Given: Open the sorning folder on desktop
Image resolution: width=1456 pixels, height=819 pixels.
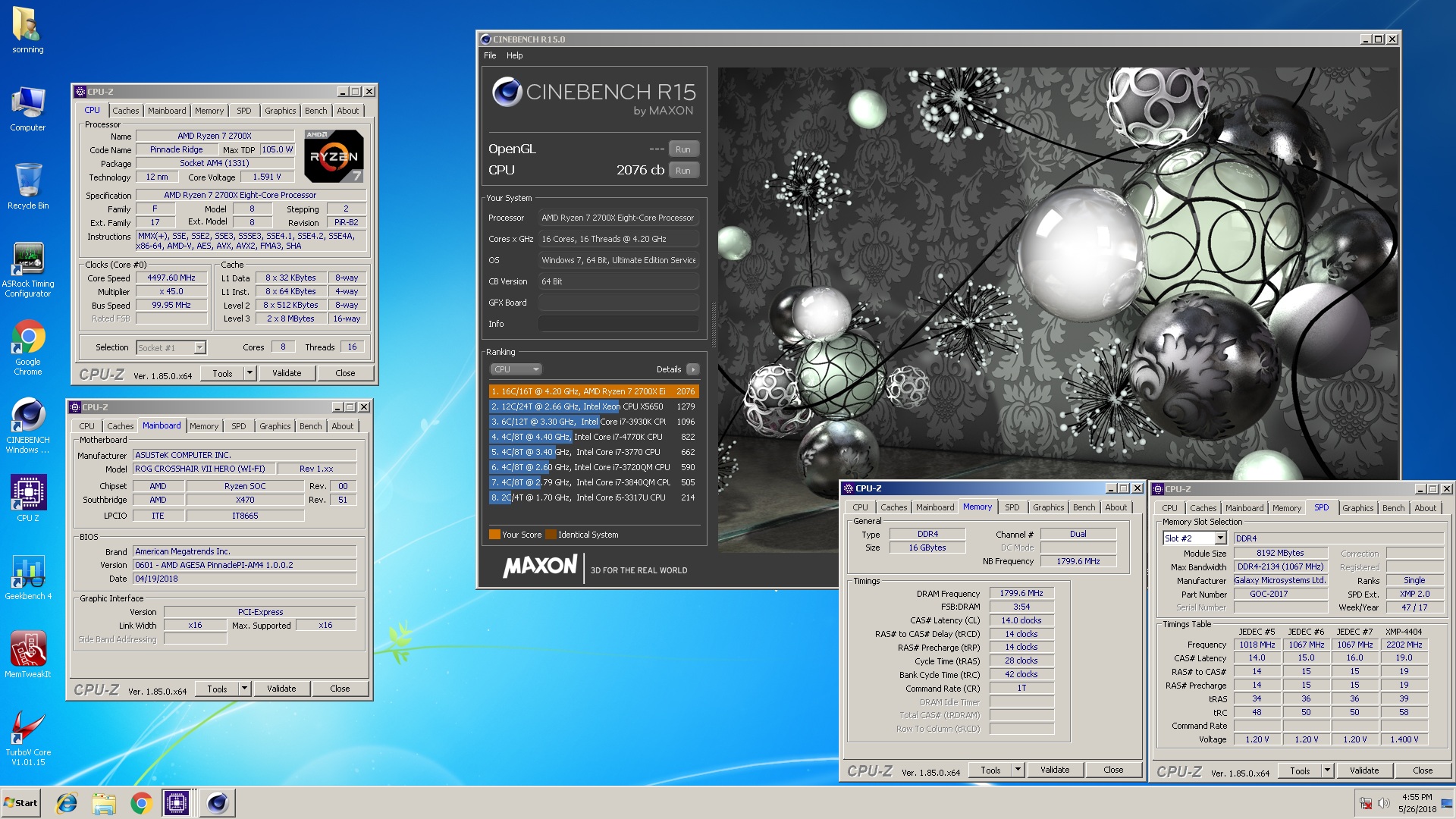Looking at the screenshot, I should (x=27, y=30).
